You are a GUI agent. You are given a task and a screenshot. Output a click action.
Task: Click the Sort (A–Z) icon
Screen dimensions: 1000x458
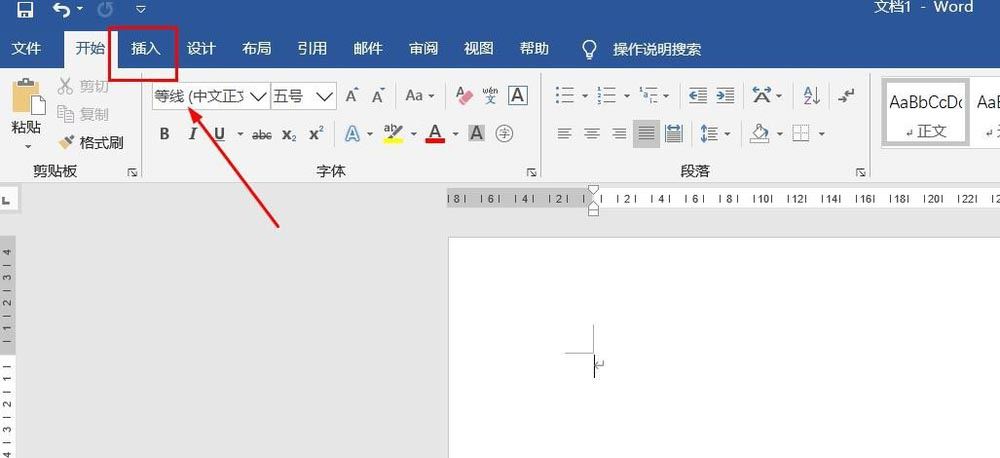[811, 96]
